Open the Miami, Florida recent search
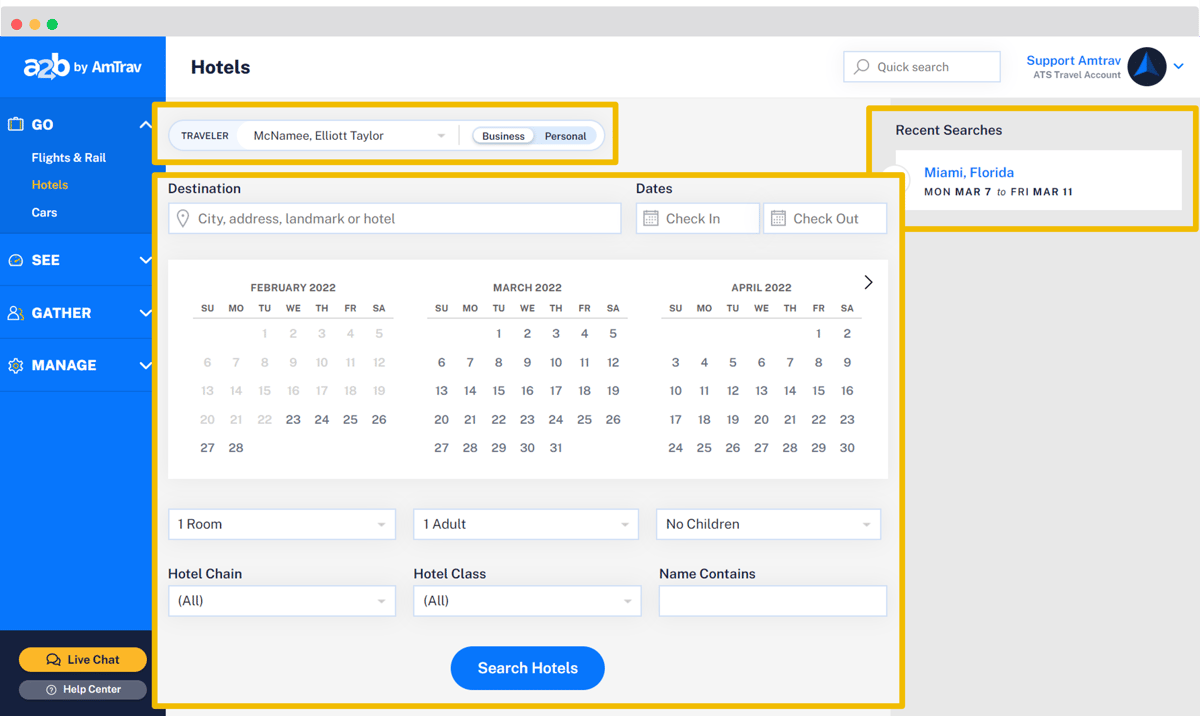The width and height of the screenshot is (1200, 716). tap(968, 173)
